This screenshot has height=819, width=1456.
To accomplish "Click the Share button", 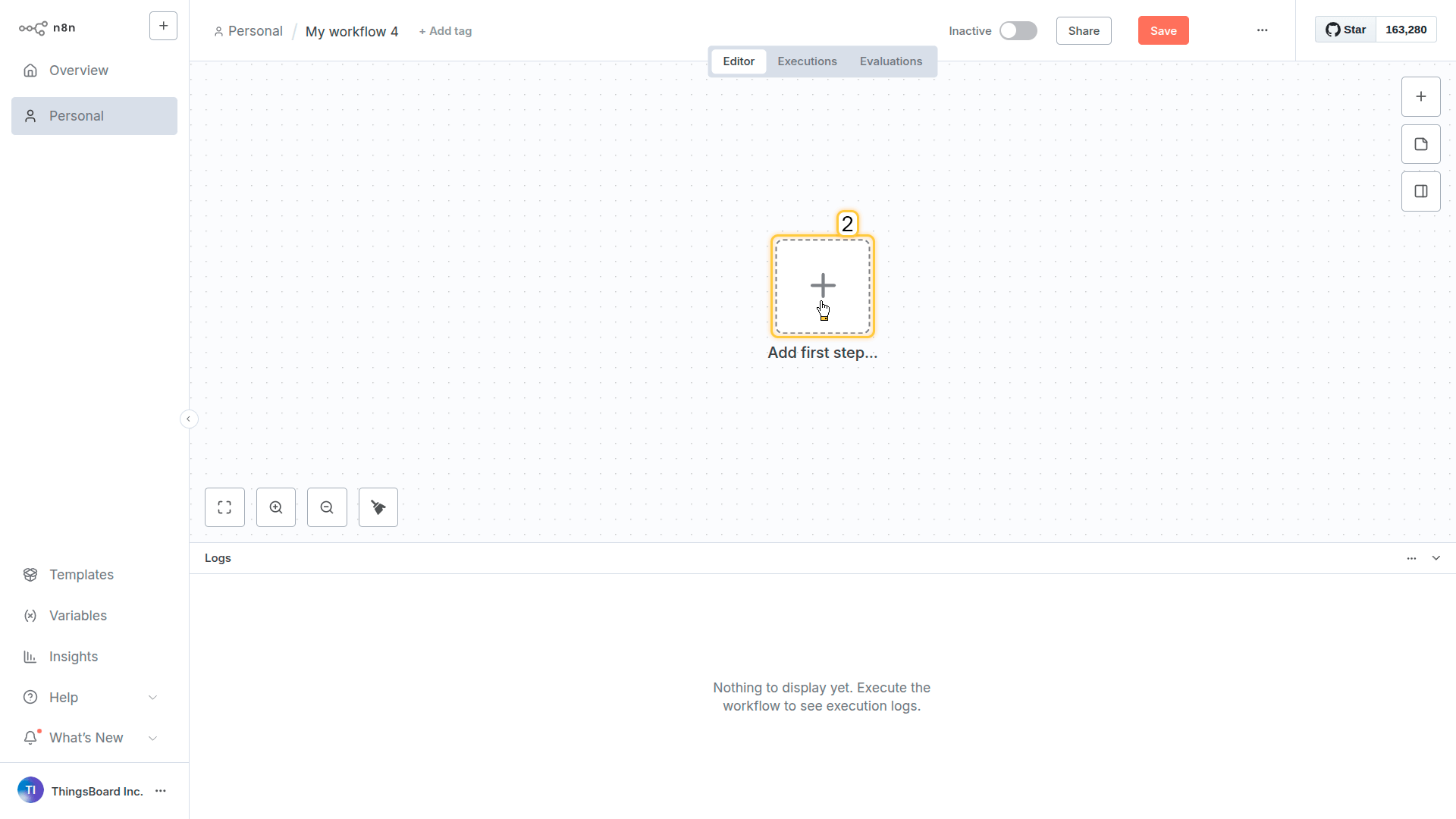I will [x=1083, y=30].
